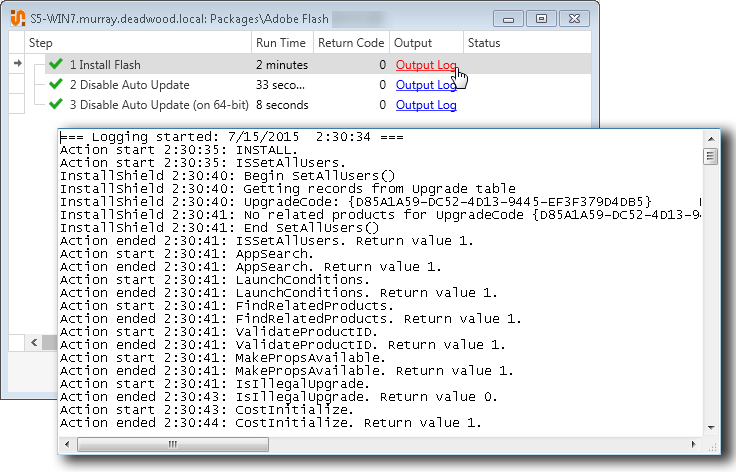Click the current-row arrow indicator next to step 1
The image size is (736, 472).
pos(16,65)
